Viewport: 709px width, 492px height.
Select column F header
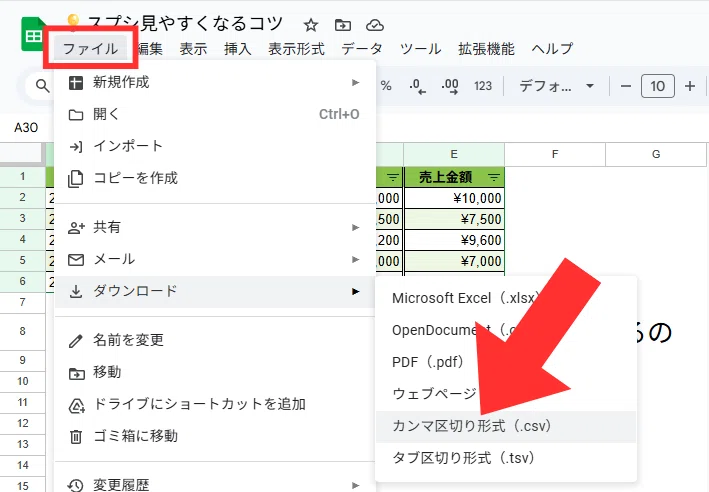[x=555, y=154]
